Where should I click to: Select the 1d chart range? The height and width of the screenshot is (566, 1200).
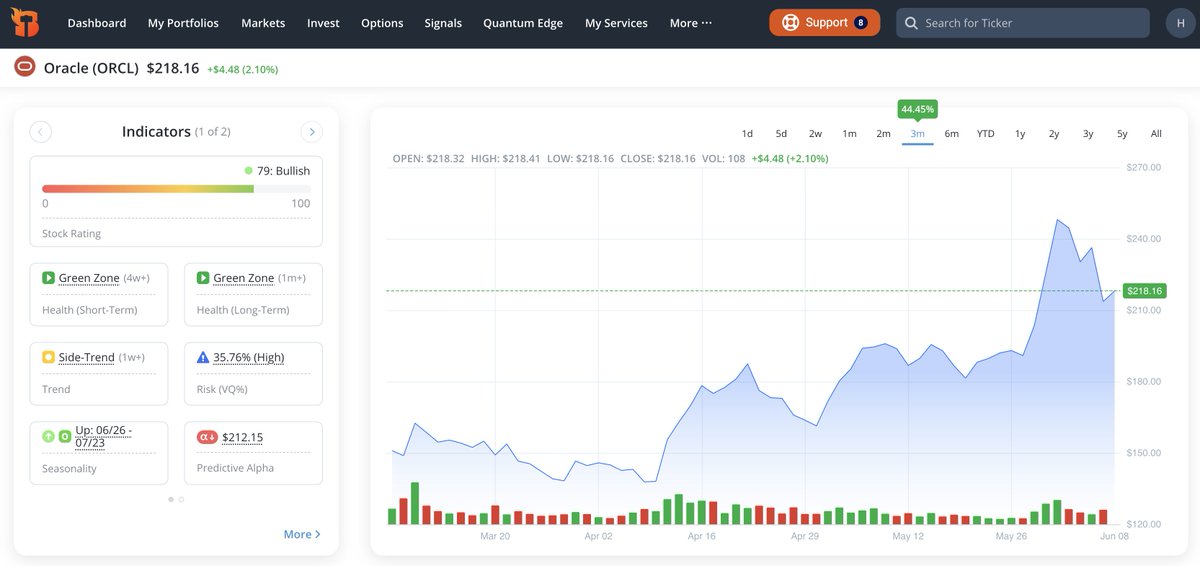(747, 133)
